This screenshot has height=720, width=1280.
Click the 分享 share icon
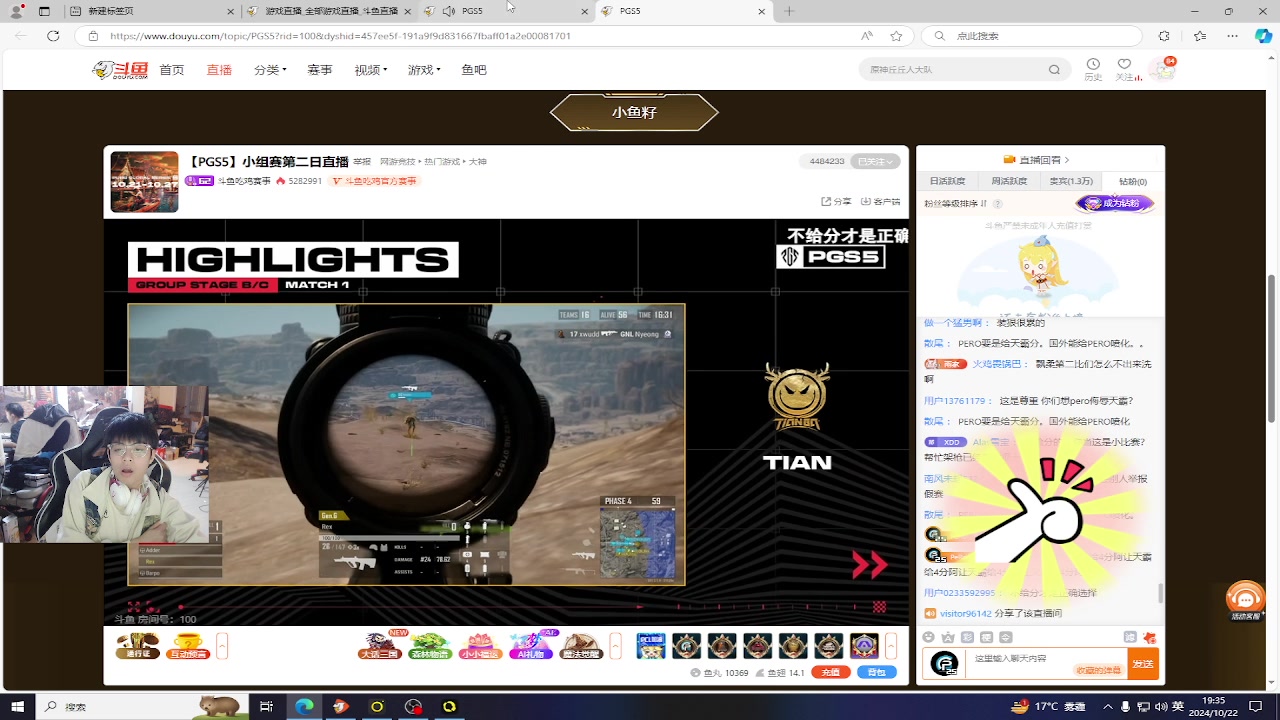click(836, 201)
